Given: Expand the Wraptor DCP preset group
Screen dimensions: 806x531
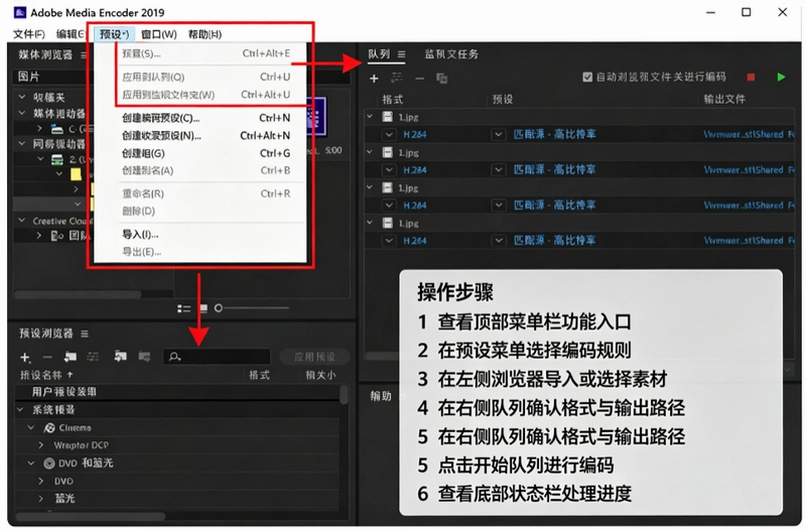Looking at the screenshot, I should [x=41, y=445].
